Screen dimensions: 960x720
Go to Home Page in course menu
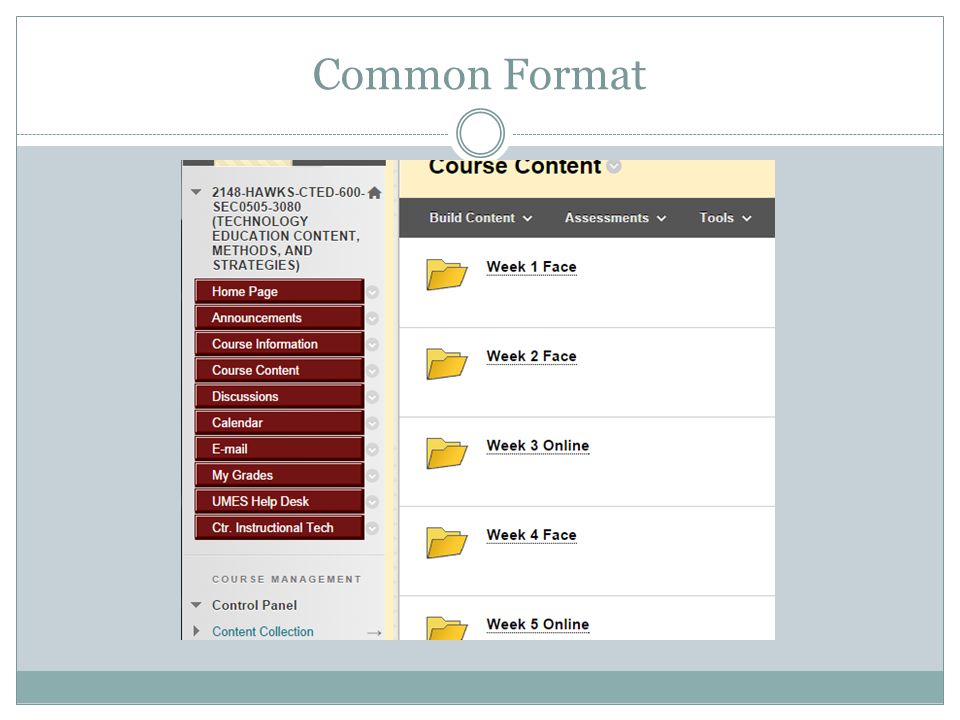(279, 291)
